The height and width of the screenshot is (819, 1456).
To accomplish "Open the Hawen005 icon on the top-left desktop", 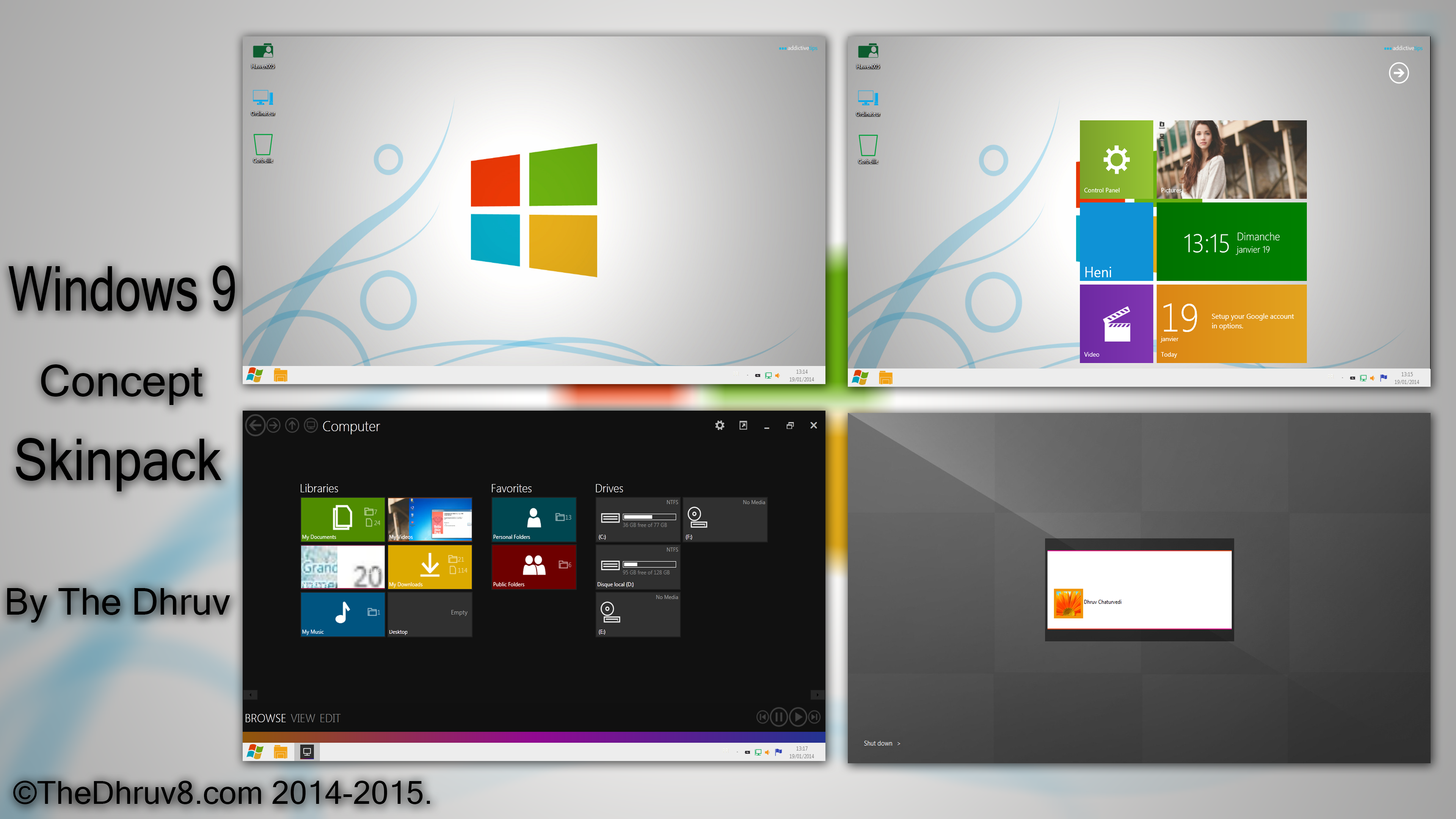I will click(x=263, y=55).
